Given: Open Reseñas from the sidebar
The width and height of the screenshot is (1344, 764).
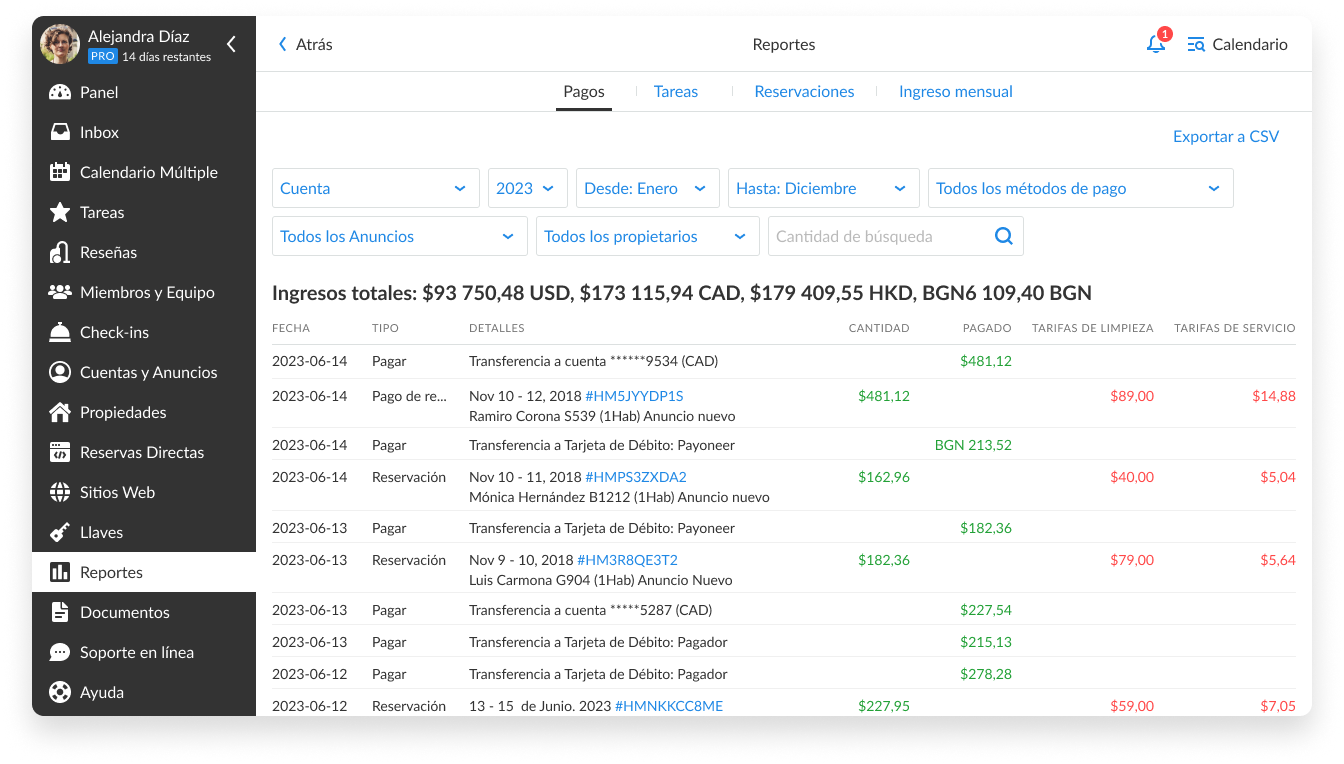Looking at the screenshot, I should [x=108, y=252].
